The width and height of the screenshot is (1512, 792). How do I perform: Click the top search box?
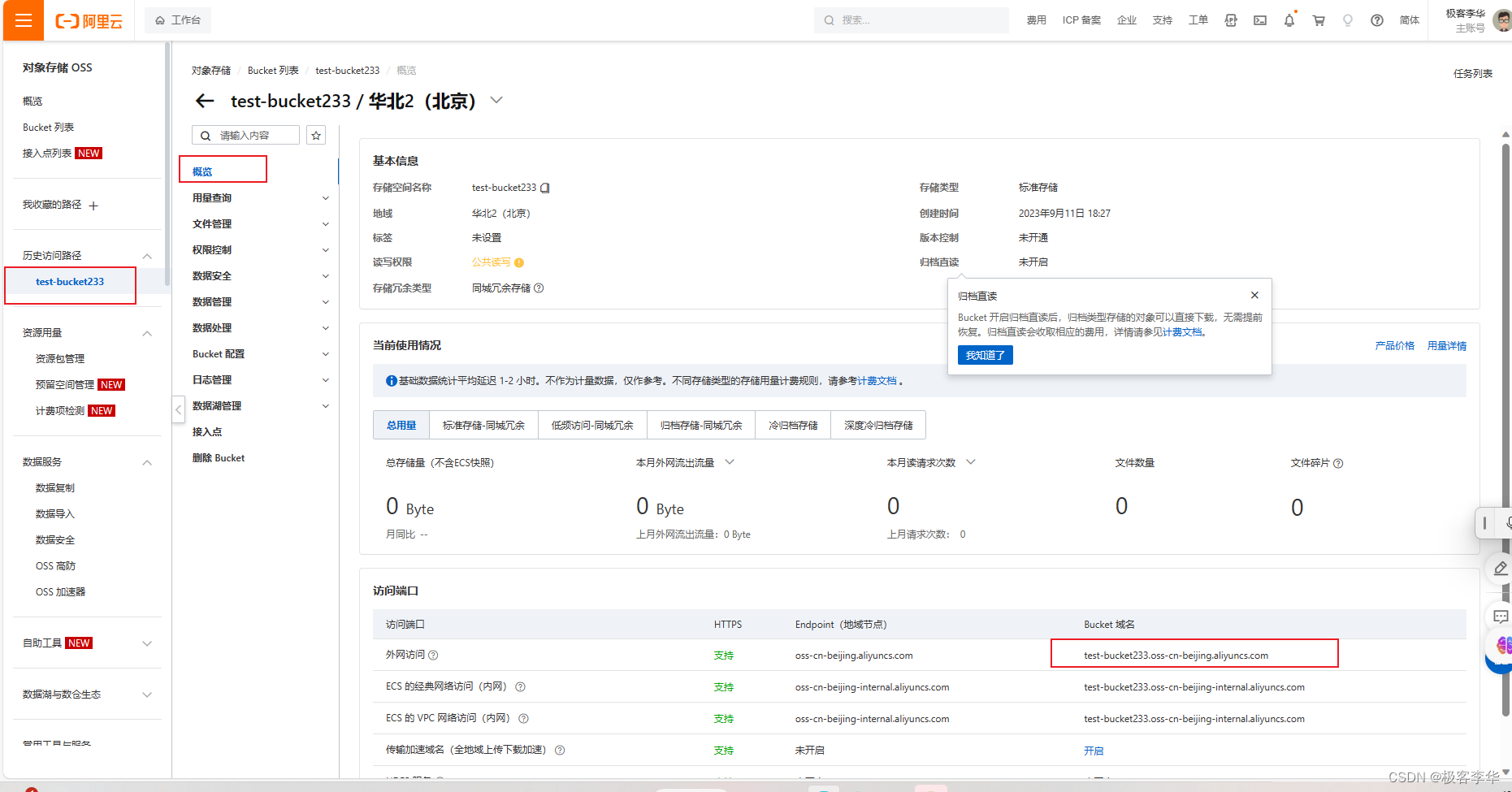click(911, 20)
